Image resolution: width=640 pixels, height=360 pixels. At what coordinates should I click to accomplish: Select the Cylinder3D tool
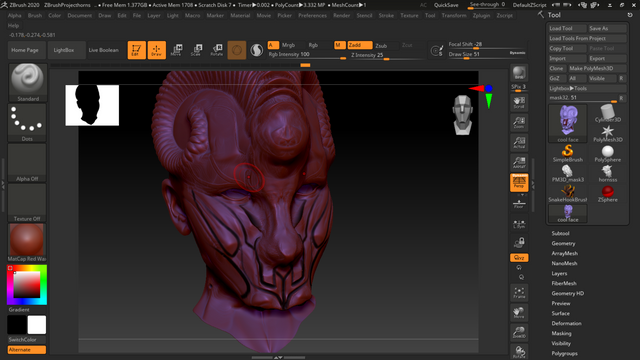click(x=607, y=113)
